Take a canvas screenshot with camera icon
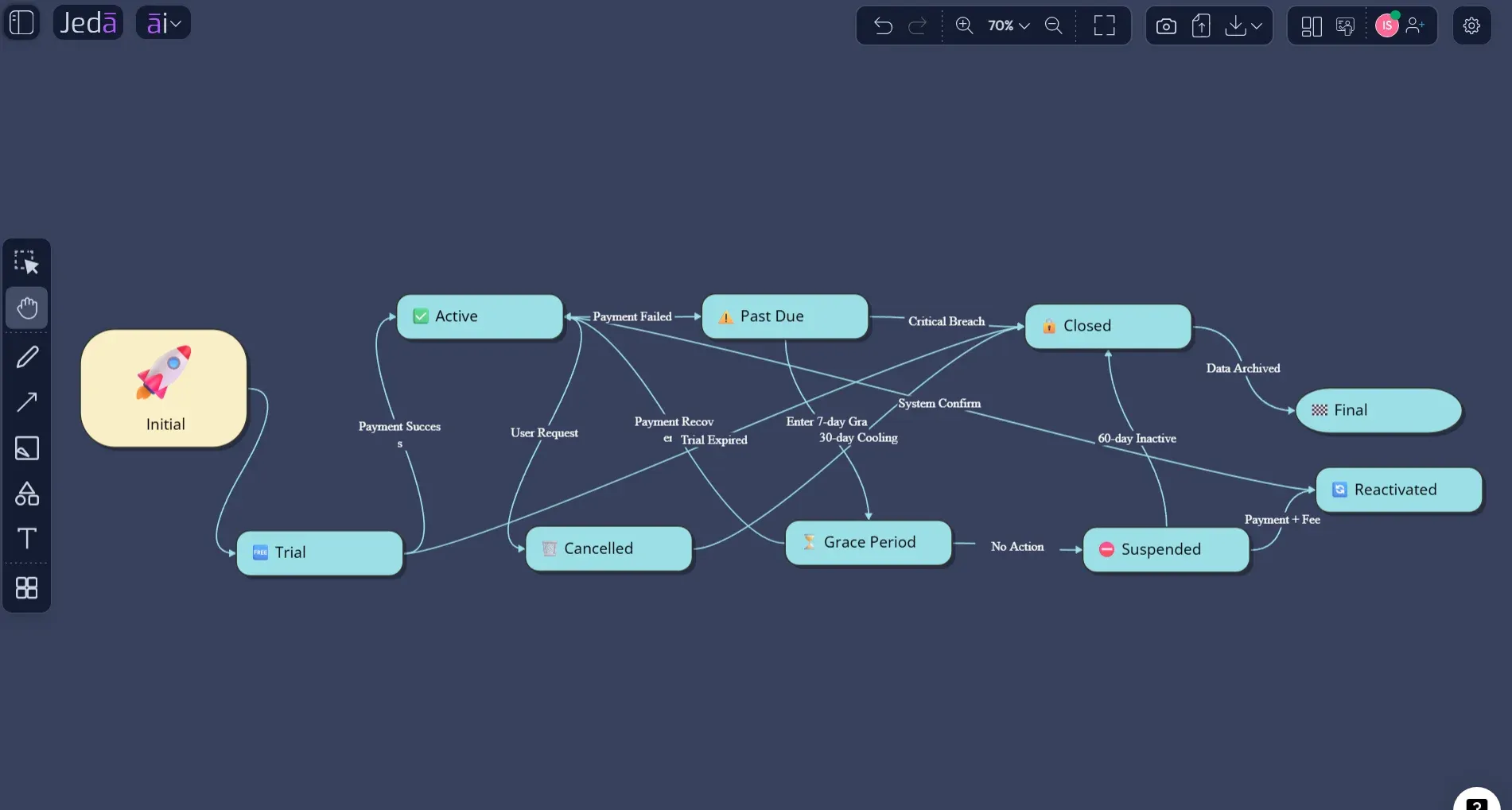Image resolution: width=1512 pixels, height=810 pixels. 1166,26
